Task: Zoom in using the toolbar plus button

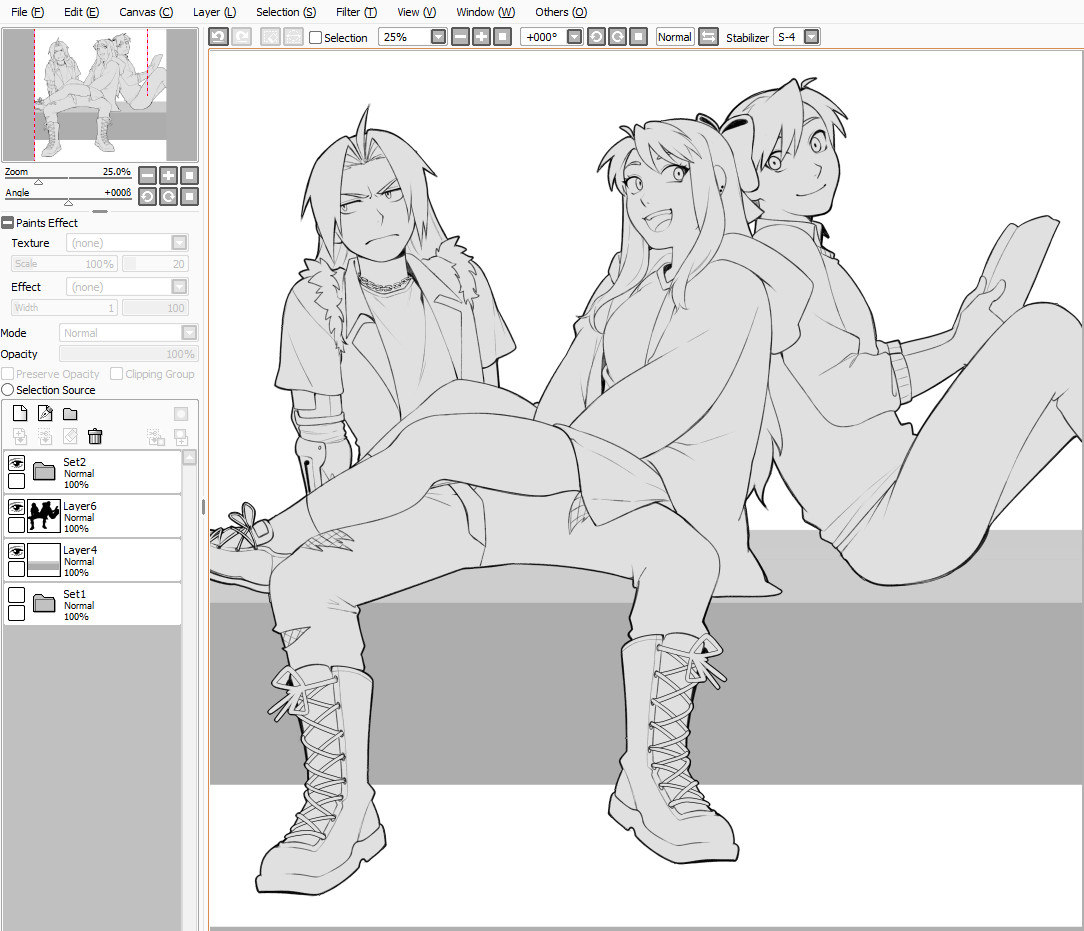Action: point(482,37)
